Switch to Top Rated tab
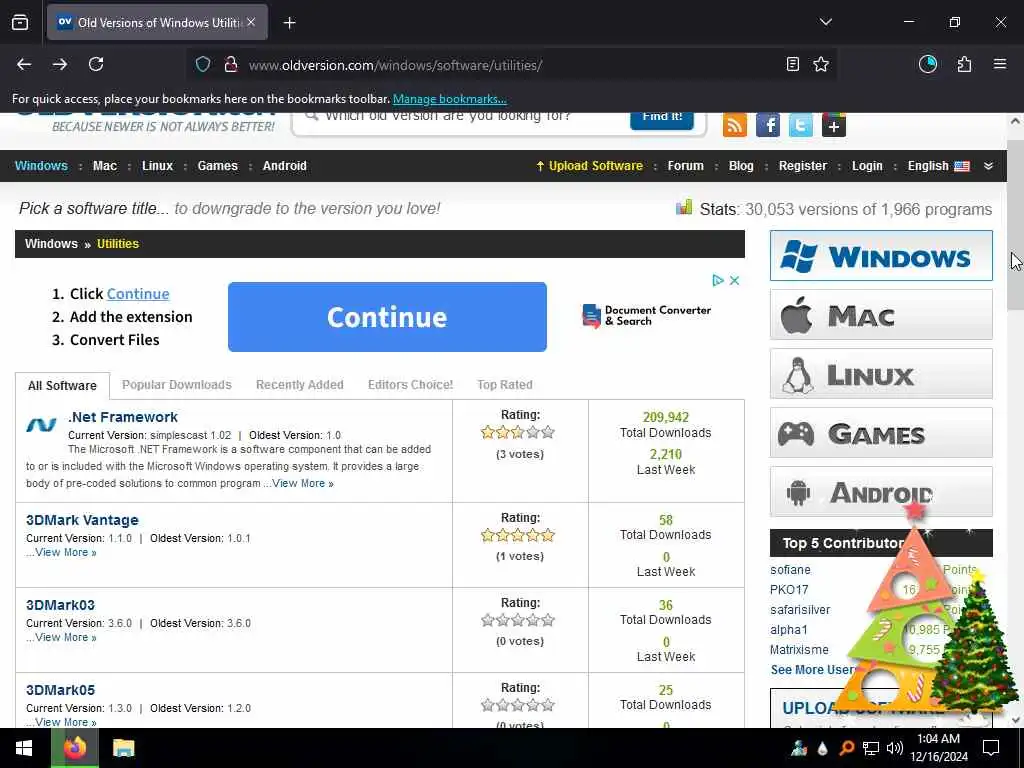The image size is (1024, 768). coord(505,385)
